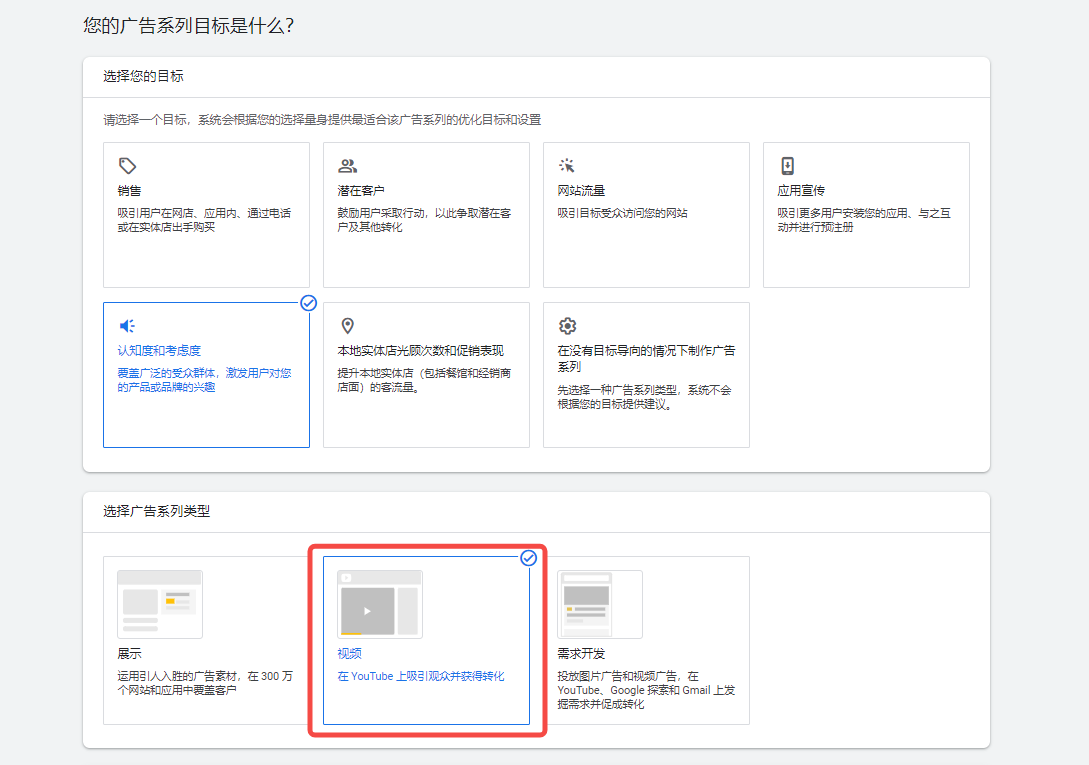Click the people icon for 潜在客户
This screenshot has height=765, width=1089.
point(347,166)
